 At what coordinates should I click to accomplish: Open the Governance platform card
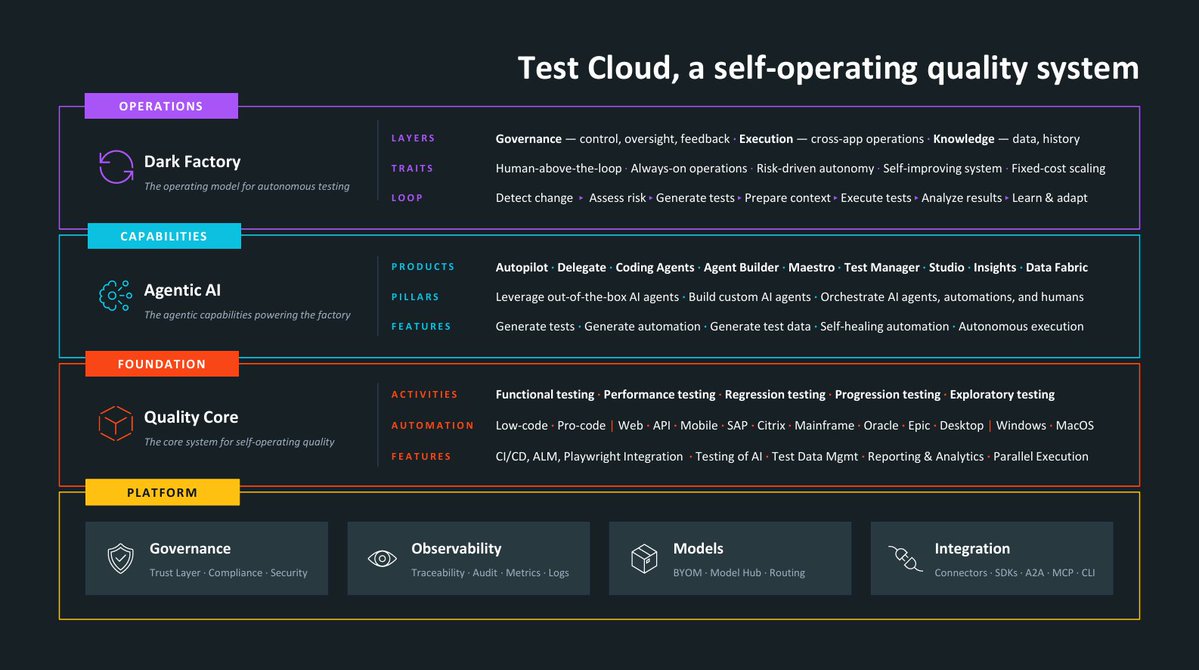[206, 558]
